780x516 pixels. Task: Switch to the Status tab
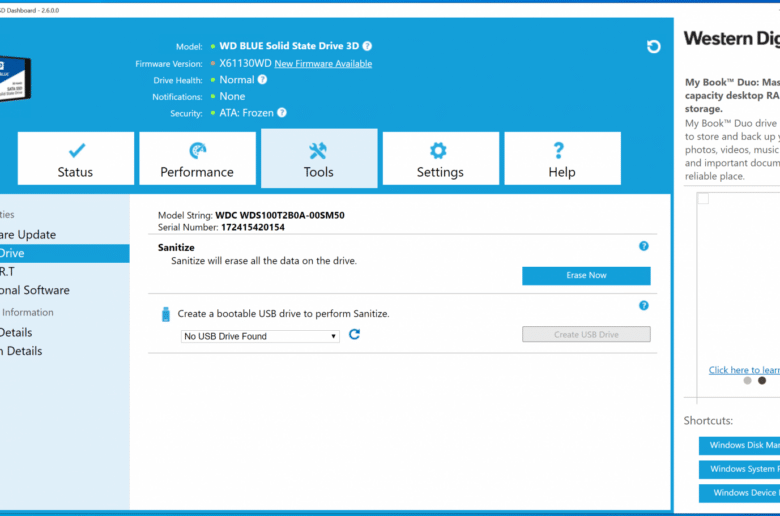click(x=76, y=158)
